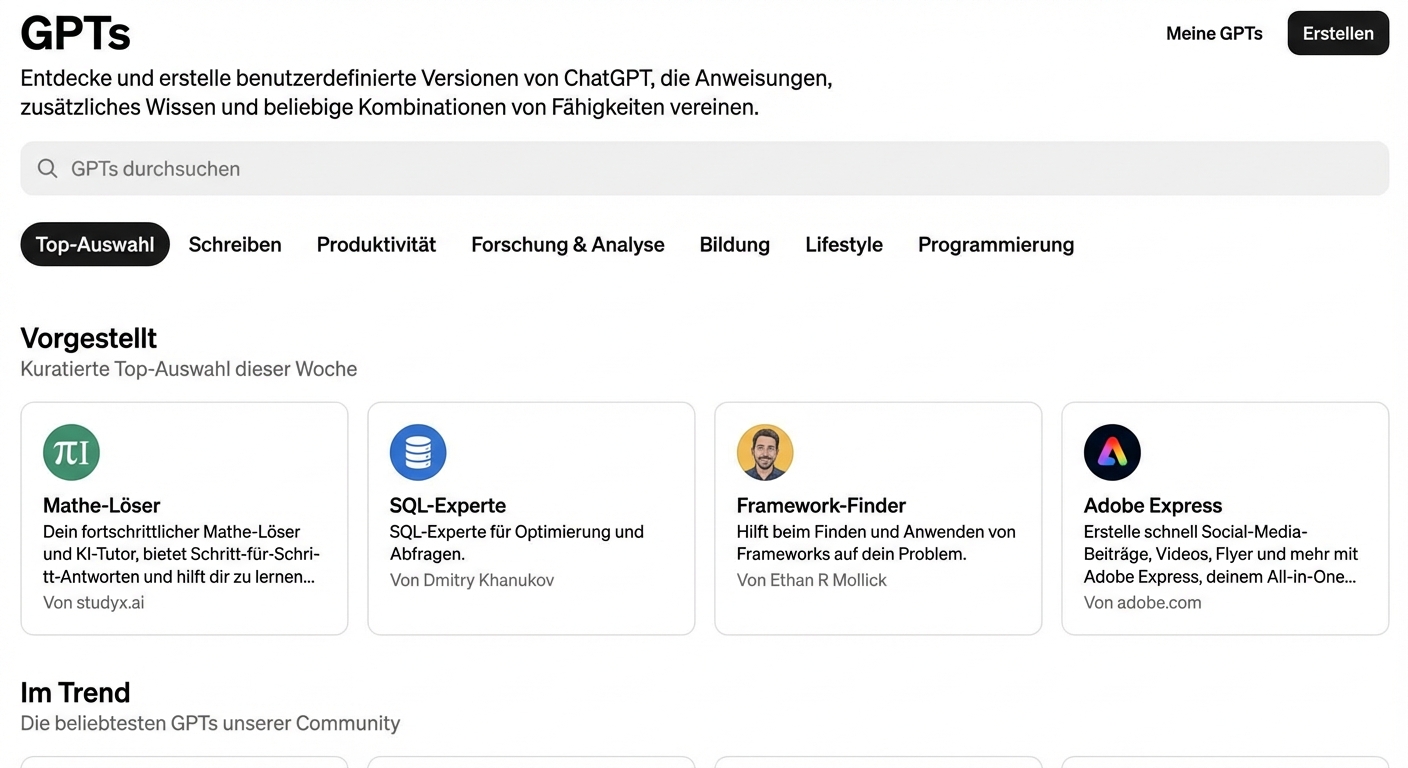Screen dimensions: 1408x768
Task: Click the SQL-Experte blue database icon
Action: pos(418,452)
